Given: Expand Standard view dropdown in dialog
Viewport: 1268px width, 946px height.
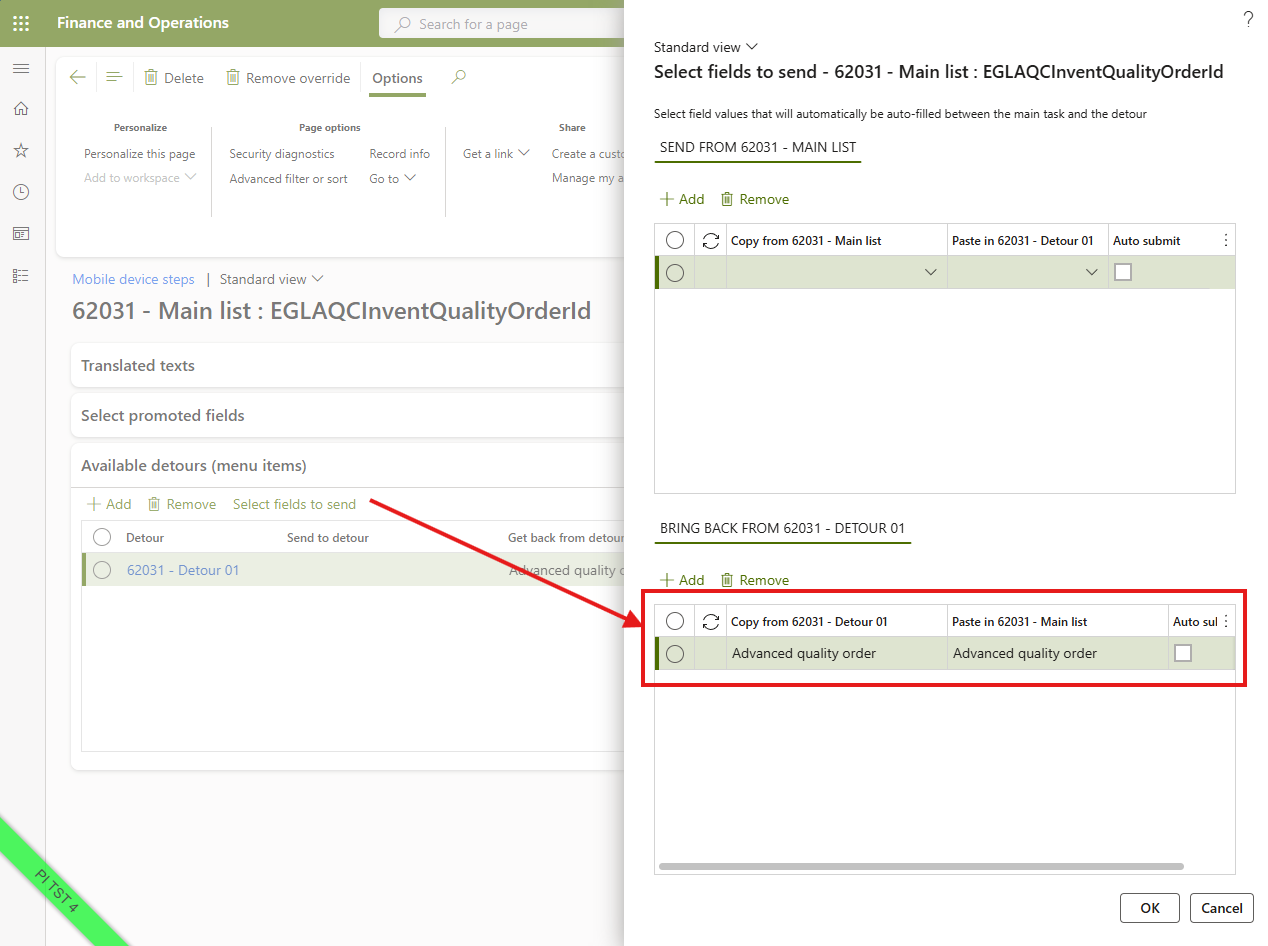Looking at the screenshot, I should click(706, 47).
